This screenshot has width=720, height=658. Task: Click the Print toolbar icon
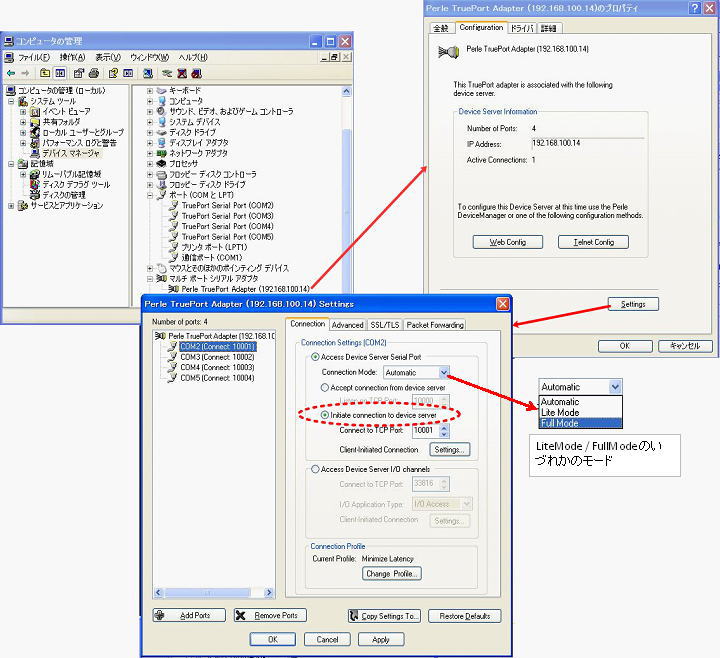coord(95,73)
